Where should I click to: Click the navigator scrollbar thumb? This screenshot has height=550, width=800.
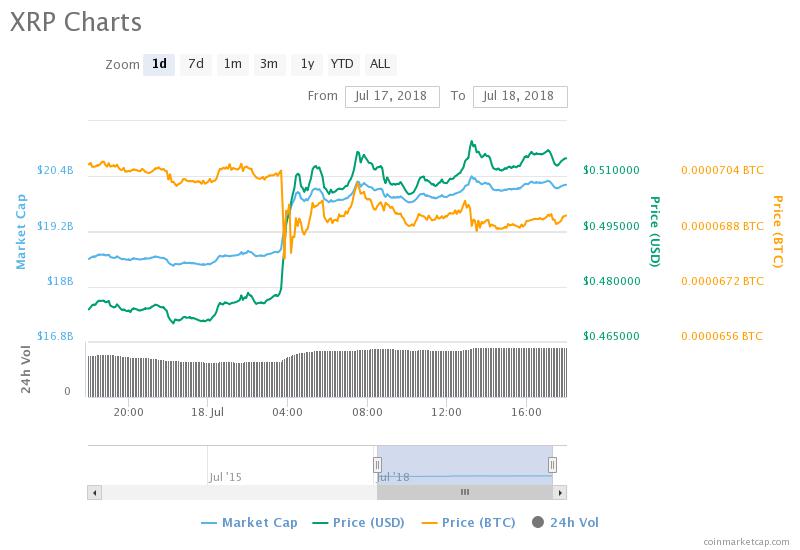pos(465,492)
